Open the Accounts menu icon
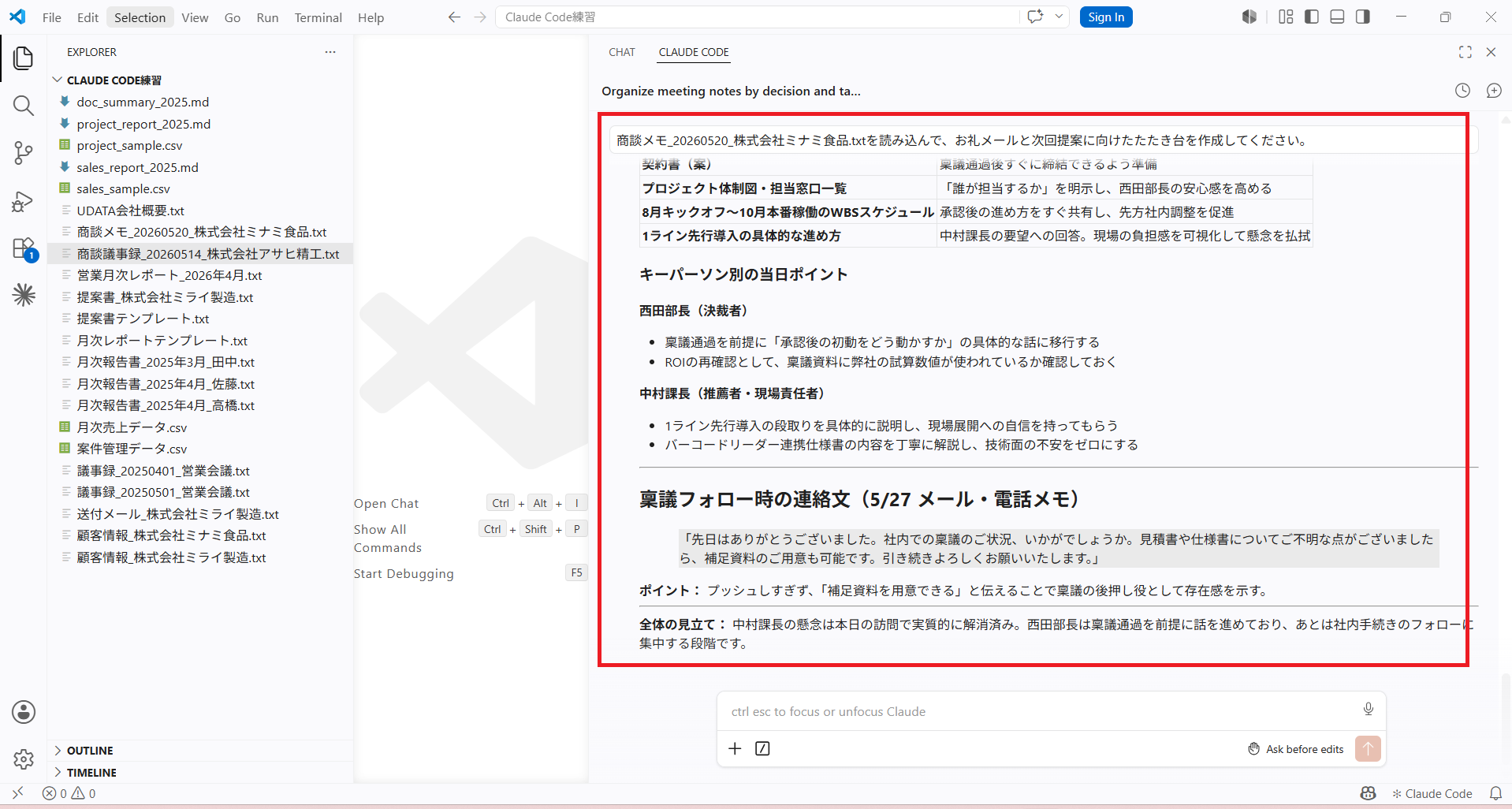This screenshot has height=809, width=1512. pos(24,712)
